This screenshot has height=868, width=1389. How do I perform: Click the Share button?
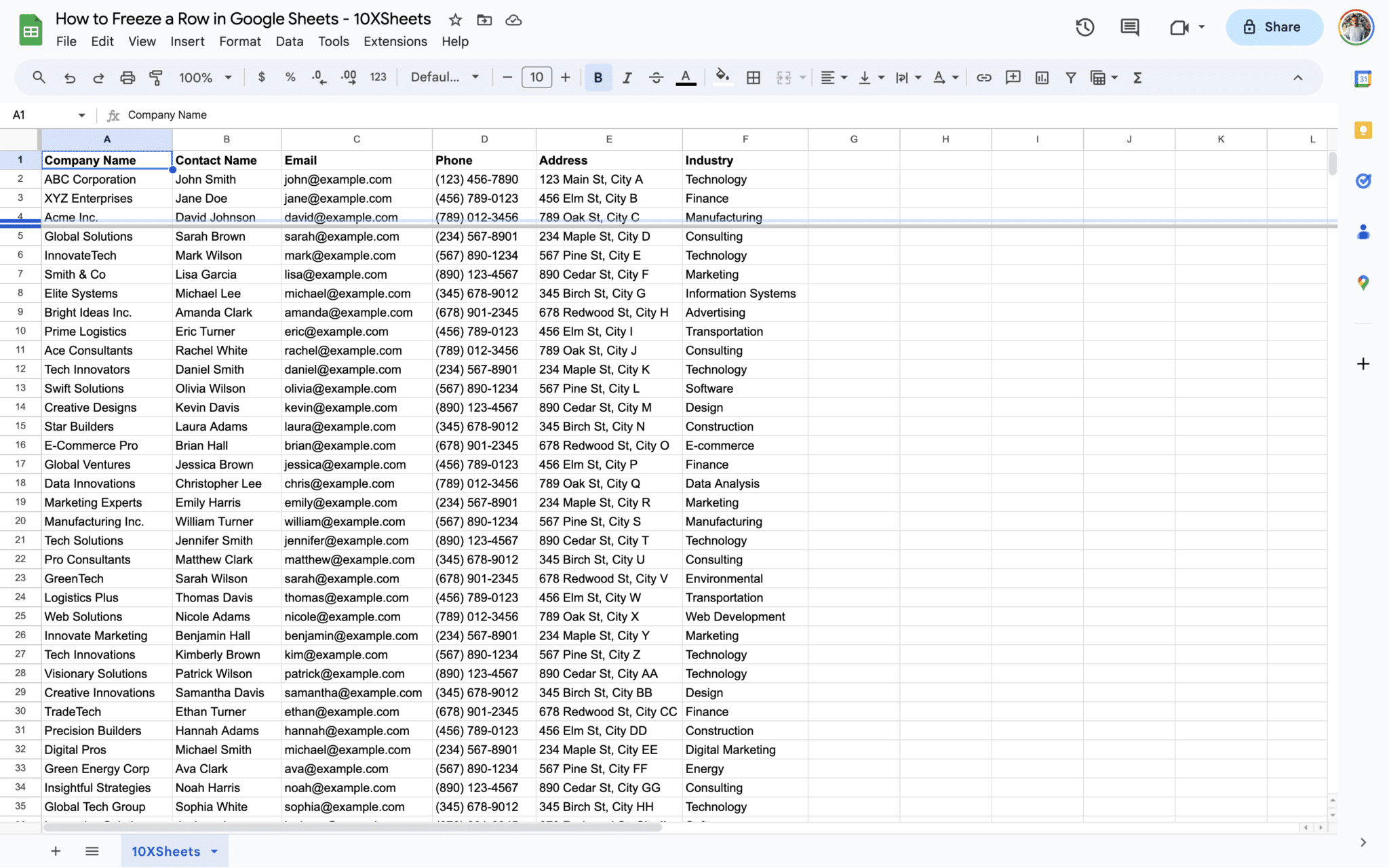(x=1273, y=27)
